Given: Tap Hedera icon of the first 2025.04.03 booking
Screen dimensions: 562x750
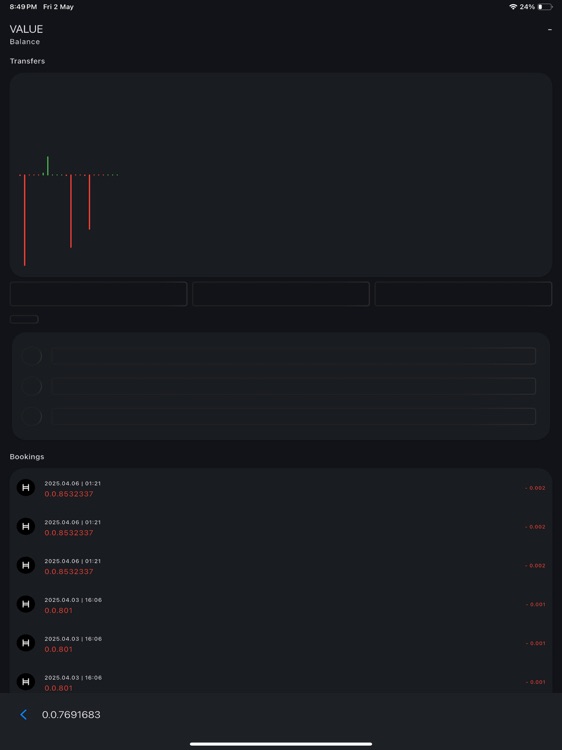Looking at the screenshot, I should tap(26, 604).
